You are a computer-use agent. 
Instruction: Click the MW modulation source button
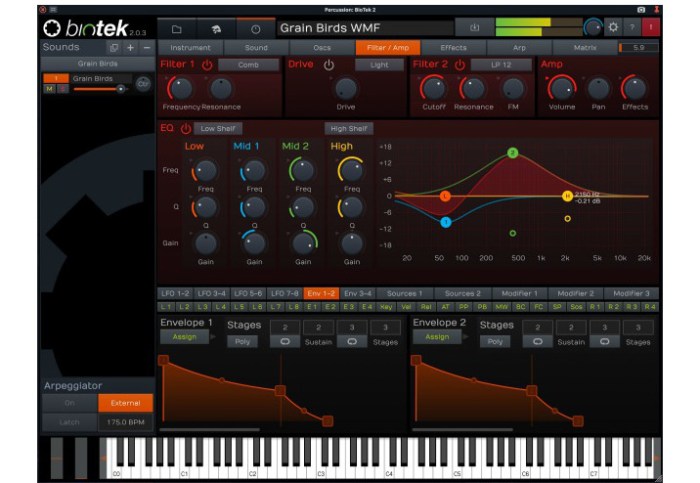click(502, 307)
